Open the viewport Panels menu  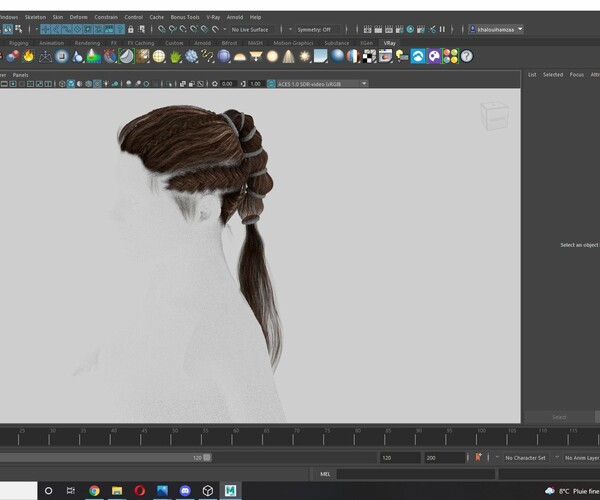pos(20,75)
